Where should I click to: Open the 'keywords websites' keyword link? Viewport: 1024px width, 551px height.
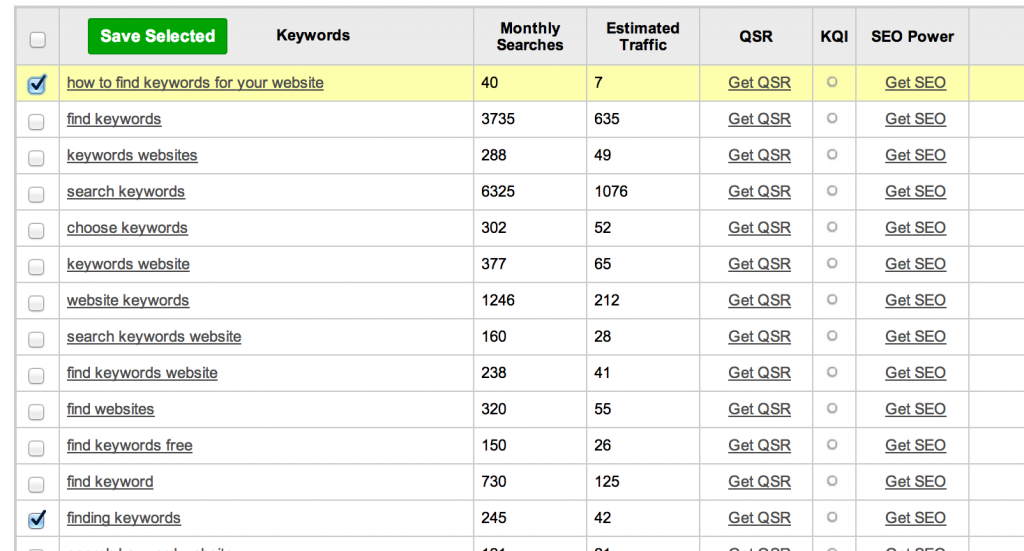coord(132,155)
